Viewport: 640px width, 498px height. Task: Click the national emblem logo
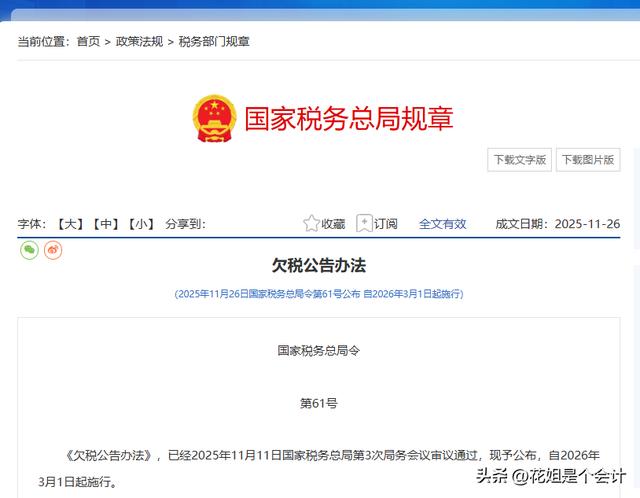[x=214, y=119]
